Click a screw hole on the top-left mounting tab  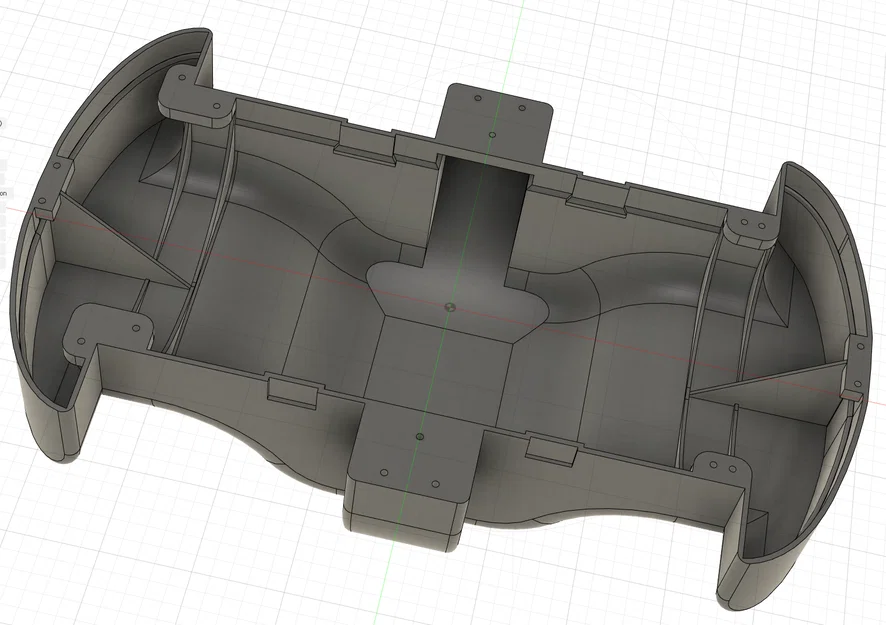coord(182,77)
